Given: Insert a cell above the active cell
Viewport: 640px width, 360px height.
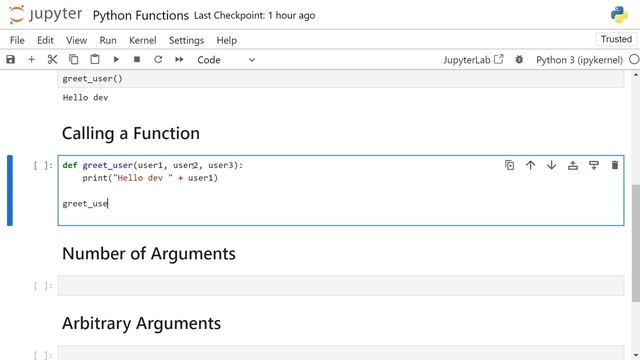Looking at the screenshot, I should 573,165.
